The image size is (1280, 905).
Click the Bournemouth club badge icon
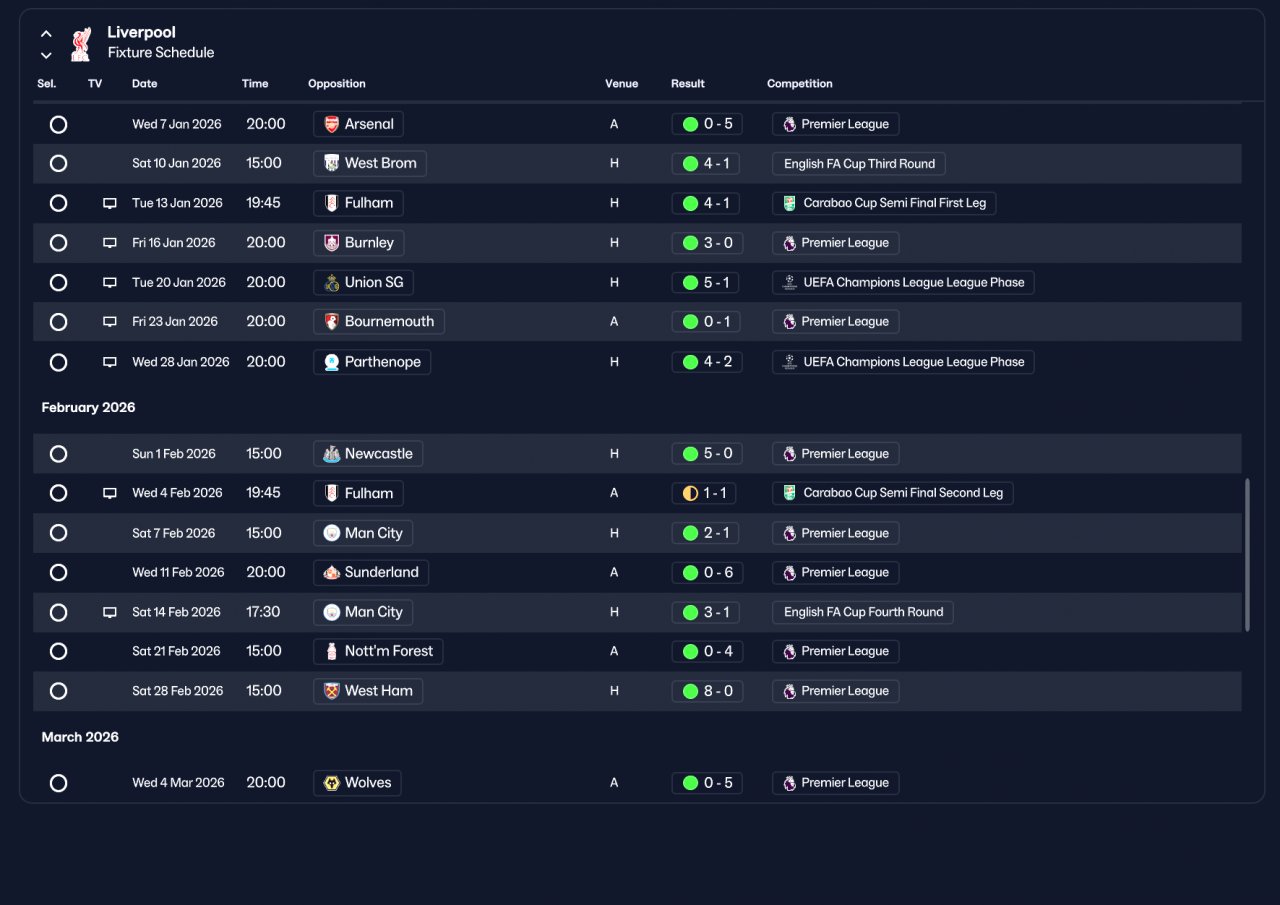tap(332, 322)
